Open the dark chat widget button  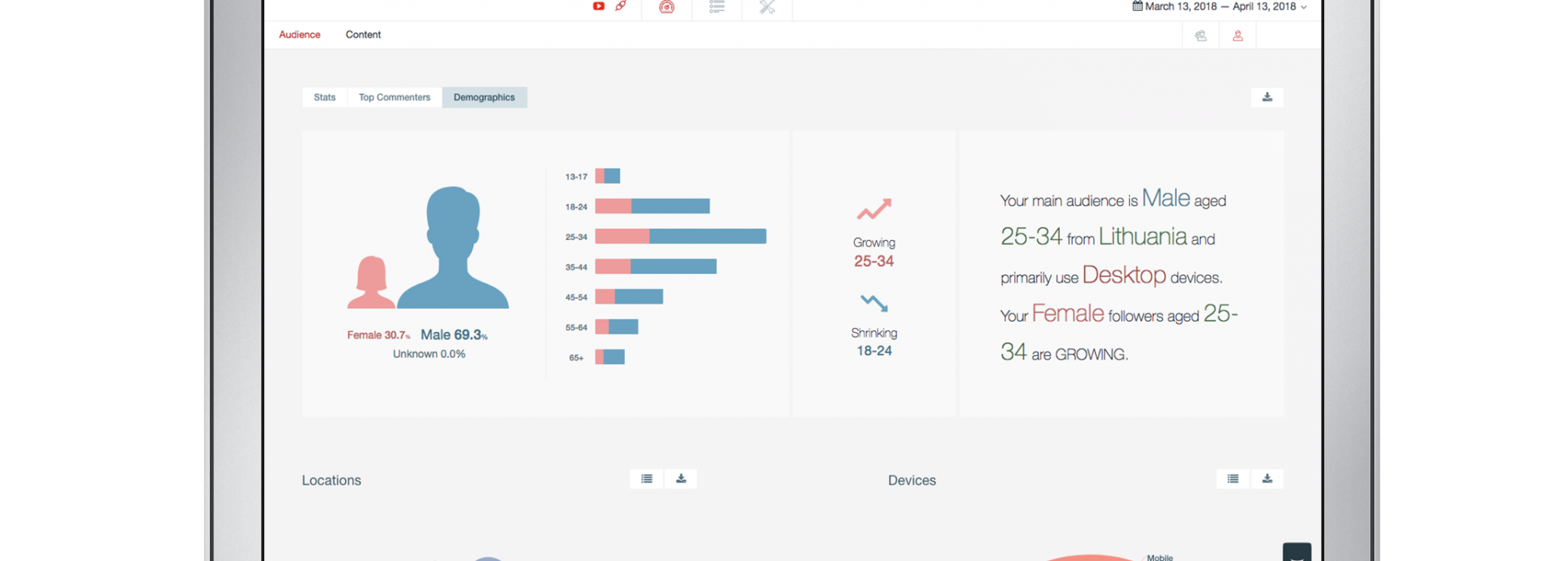pos(1297,552)
